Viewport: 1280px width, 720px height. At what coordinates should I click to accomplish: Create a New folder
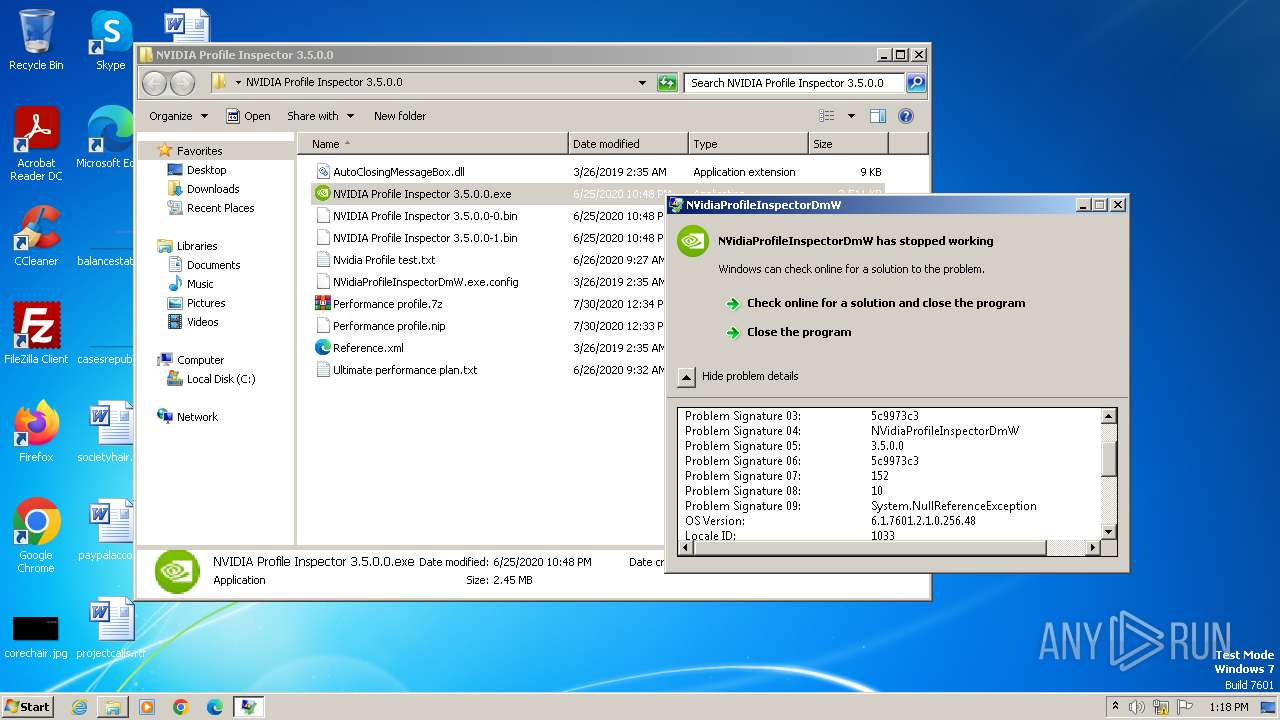coord(400,116)
